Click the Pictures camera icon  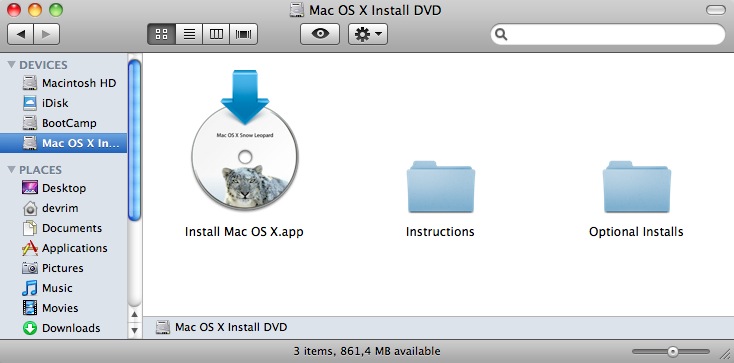click(30, 268)
